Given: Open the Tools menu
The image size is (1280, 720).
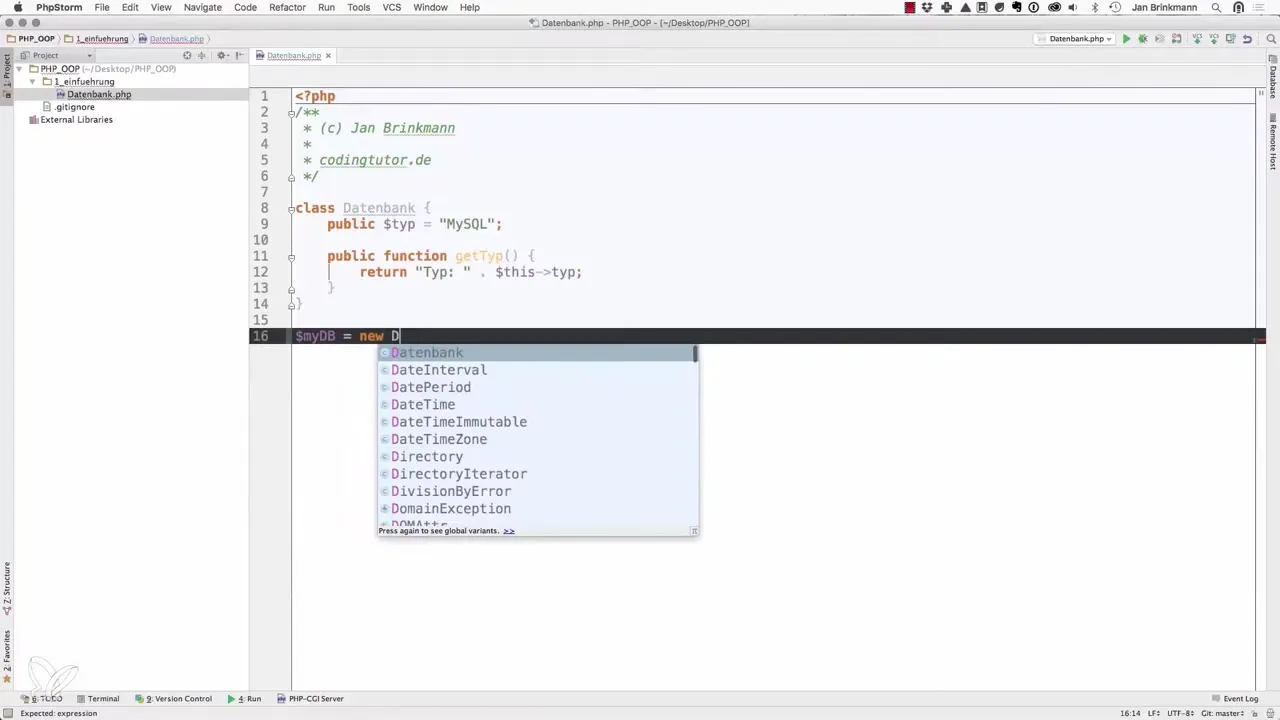Looking at the screenshot, I should click(x=358, y=7).
